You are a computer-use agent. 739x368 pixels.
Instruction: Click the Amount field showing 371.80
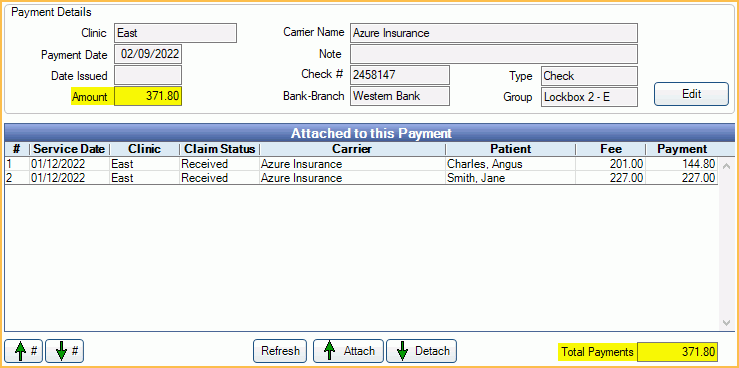point(148,97)
